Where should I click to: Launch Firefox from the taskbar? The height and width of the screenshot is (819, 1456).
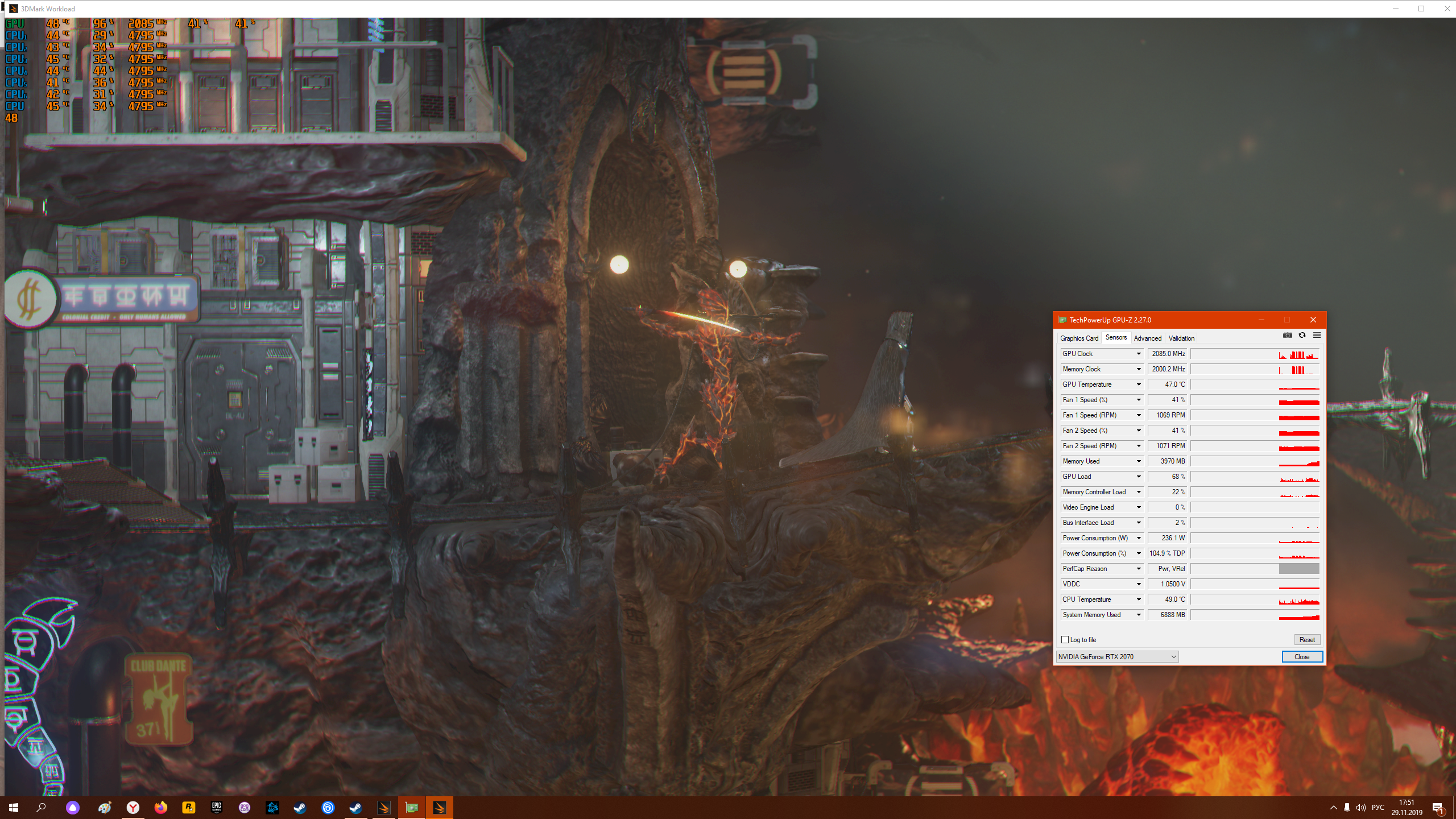point(160,807)
